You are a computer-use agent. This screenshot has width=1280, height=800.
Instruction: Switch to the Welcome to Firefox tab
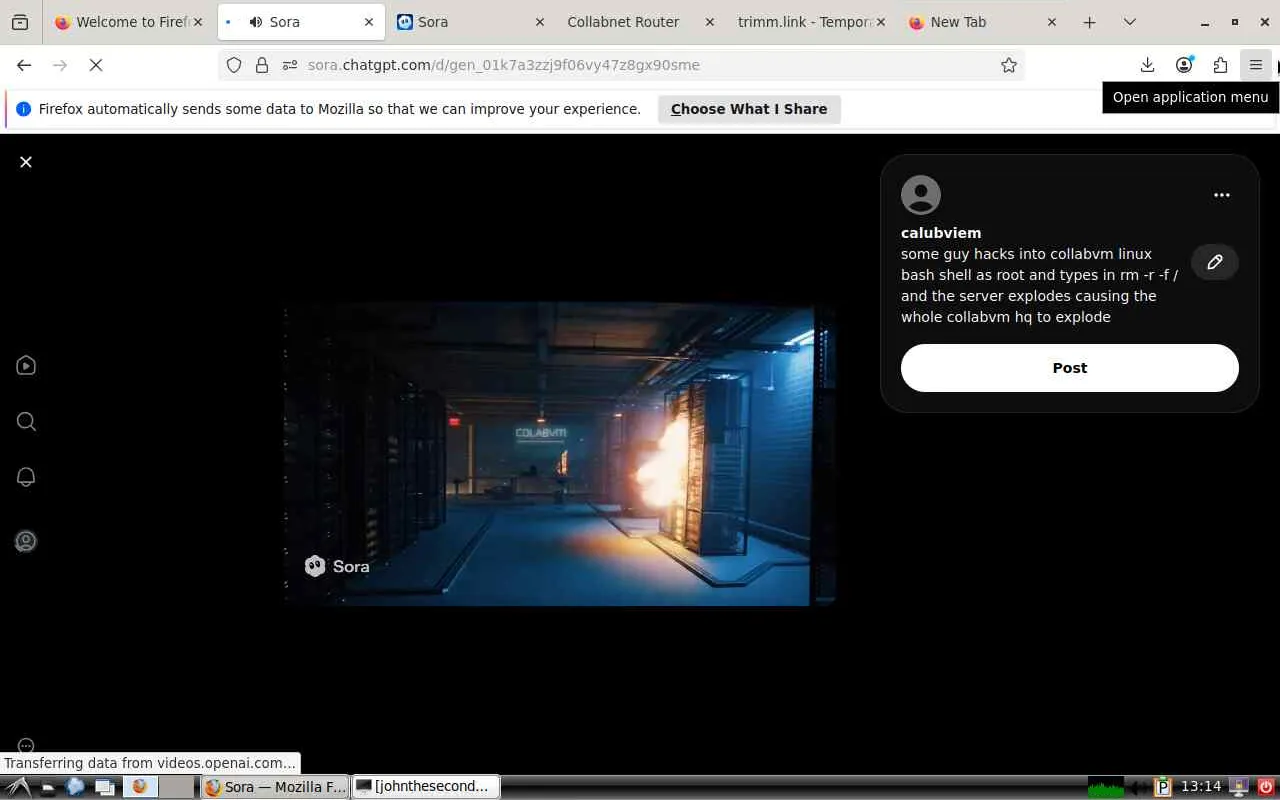pyautogui.click(x=128, y=22)
